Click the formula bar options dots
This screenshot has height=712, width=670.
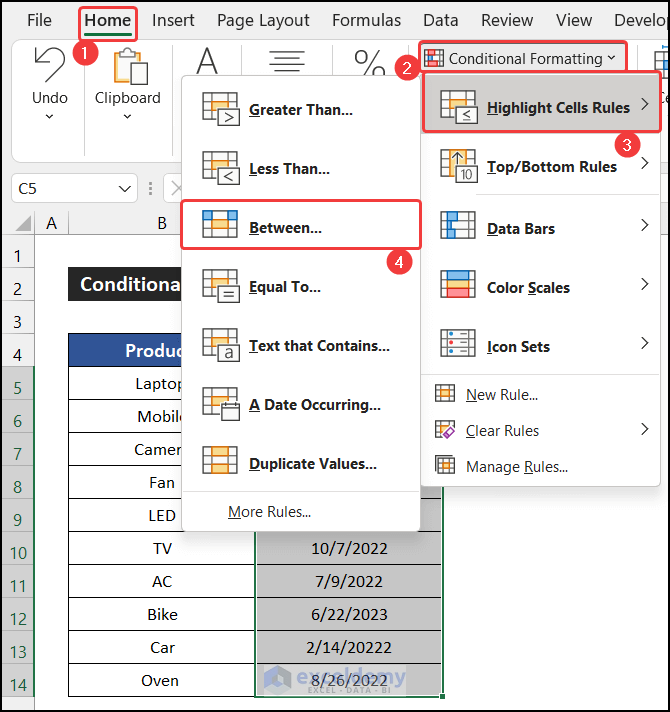point(150,188)
